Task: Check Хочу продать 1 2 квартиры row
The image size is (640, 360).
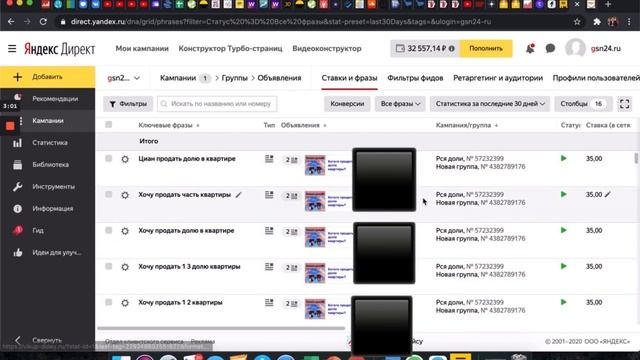Action: pyautogui.click(x=109, y=302)
